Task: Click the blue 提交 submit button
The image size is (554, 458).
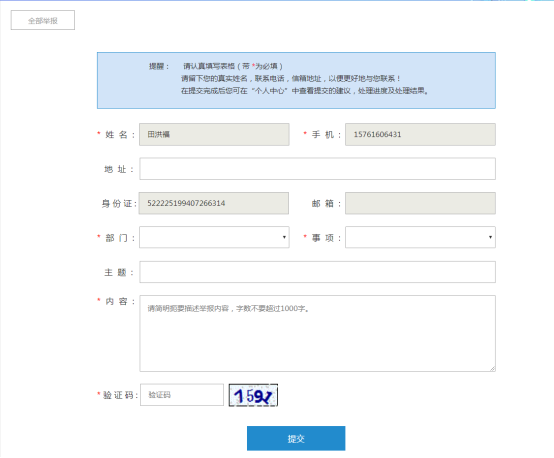Action: (296, 438)
